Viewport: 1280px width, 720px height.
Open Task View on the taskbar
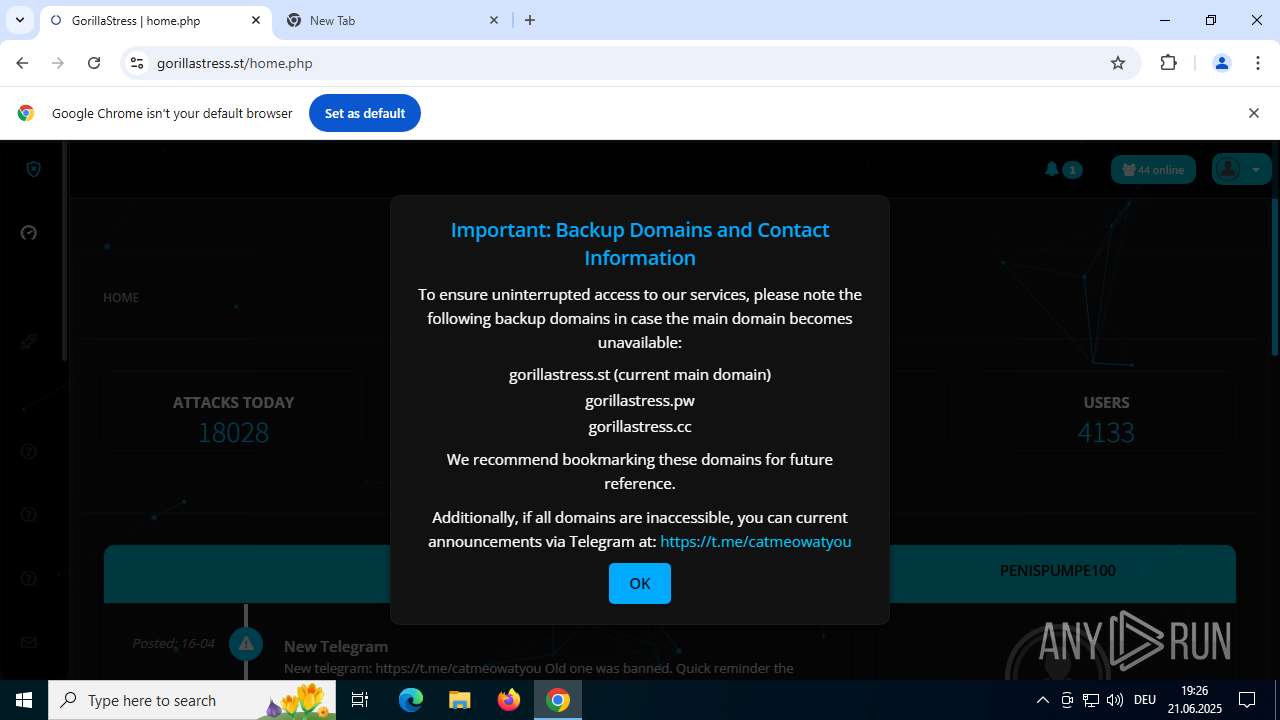click(x=361, y=700)
